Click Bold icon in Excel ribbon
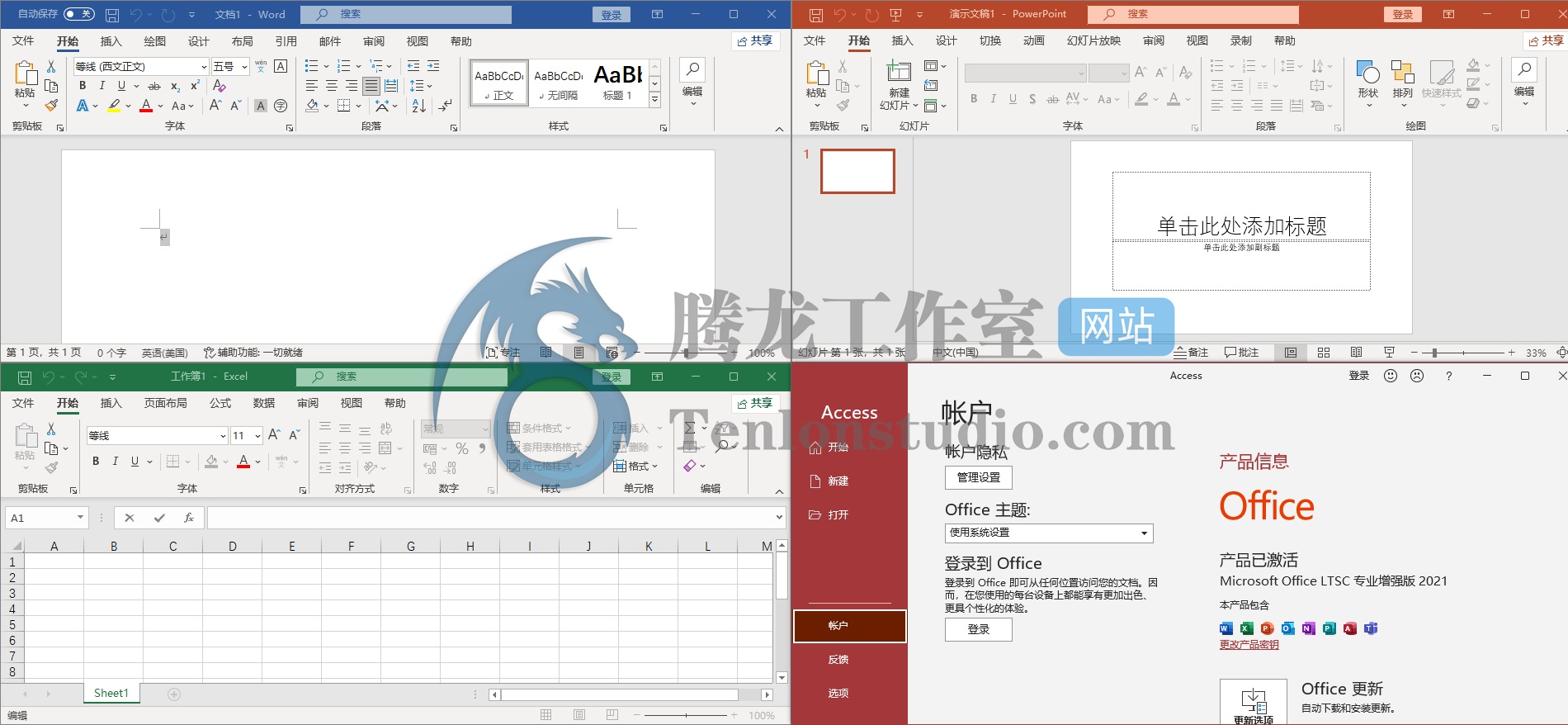Screen dimensions: 1568x725 point(96,462)
